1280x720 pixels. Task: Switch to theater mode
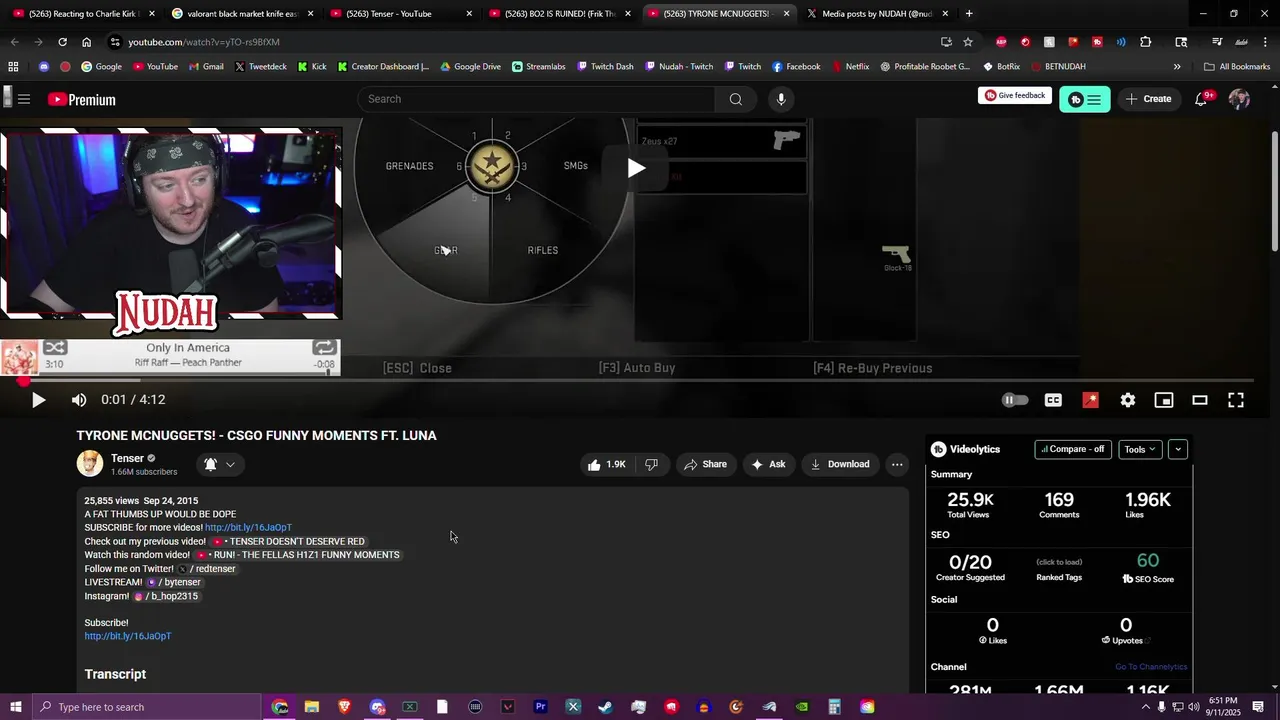pos(1200,400)
